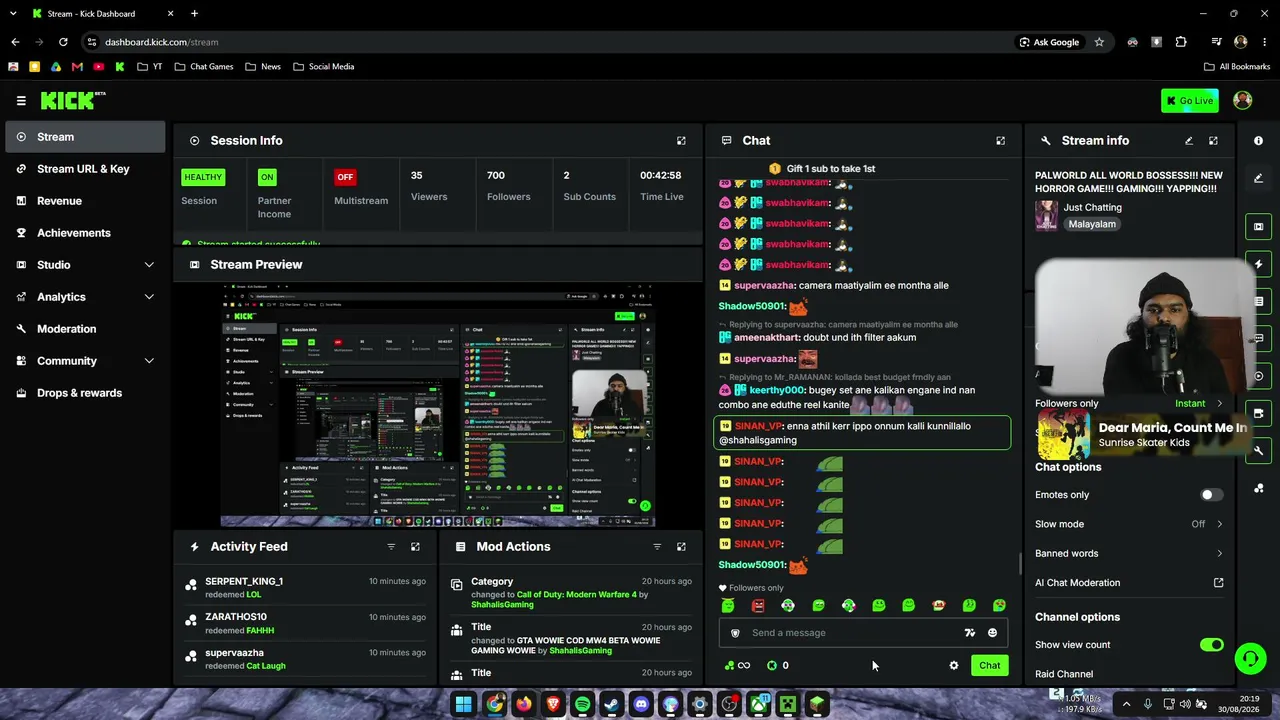Click the Just Chatting category label
Screen dimensions: 1280x720
point(1092,208)
